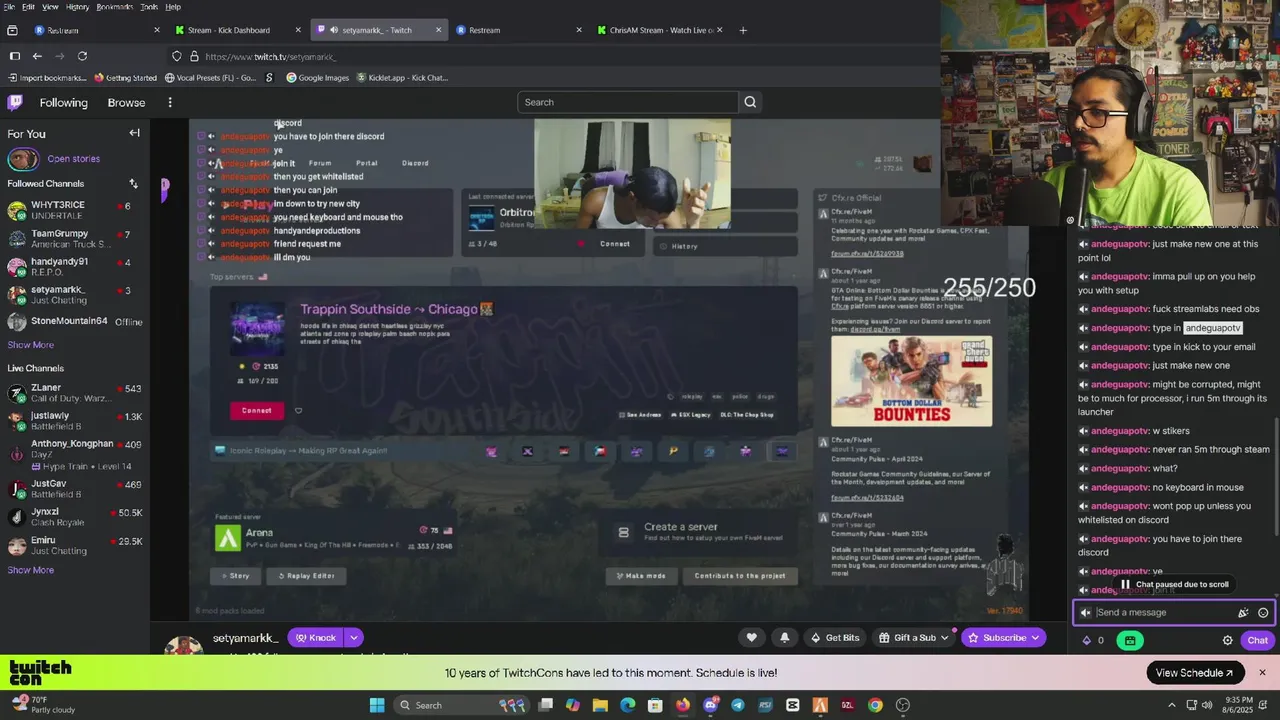Open notification bell for setyamarkk_
The image size is (1280, 720).
(x=784, y=637)
